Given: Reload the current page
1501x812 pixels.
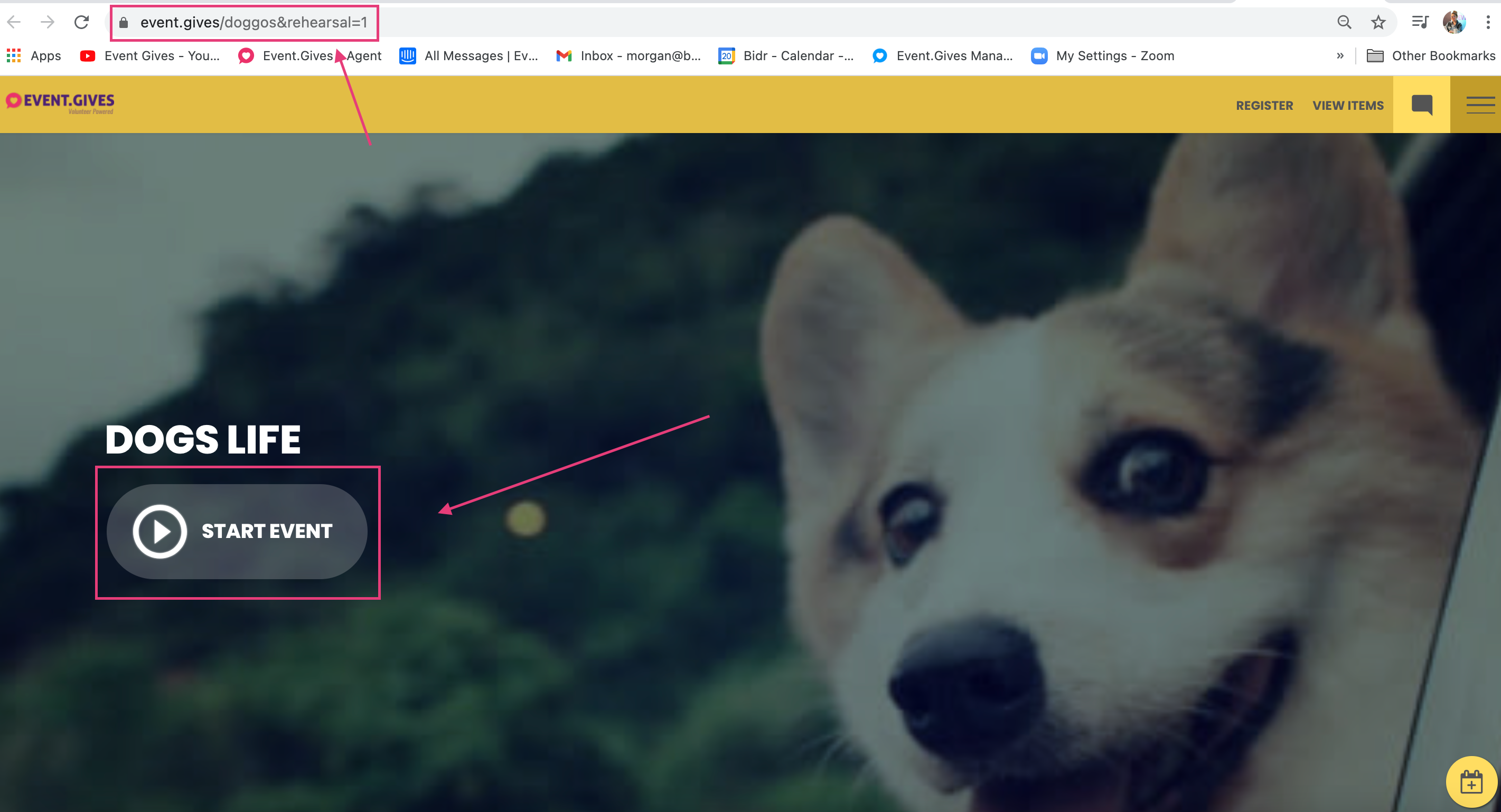Looking at the screenshot, I should tap(81, 22).
